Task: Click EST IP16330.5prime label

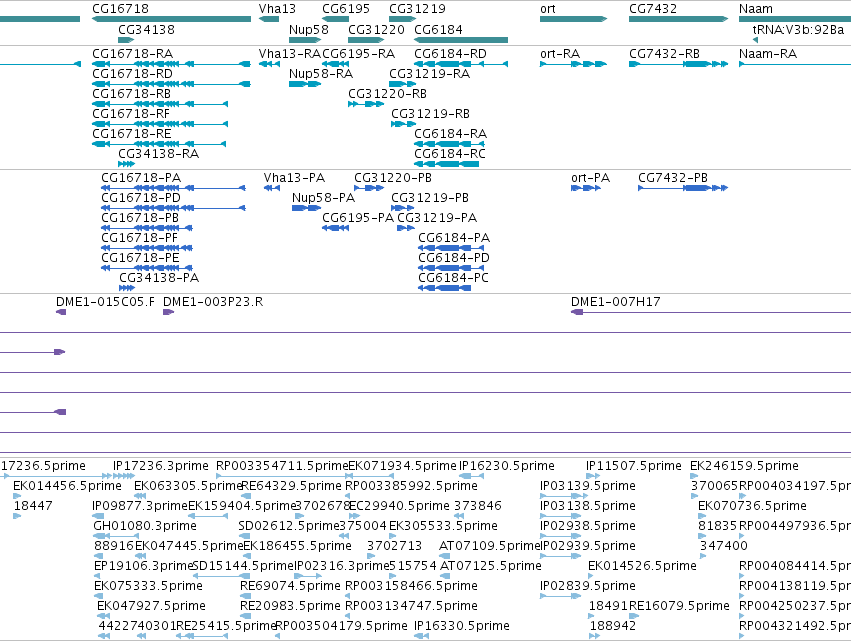Action: tap(462, 626)
